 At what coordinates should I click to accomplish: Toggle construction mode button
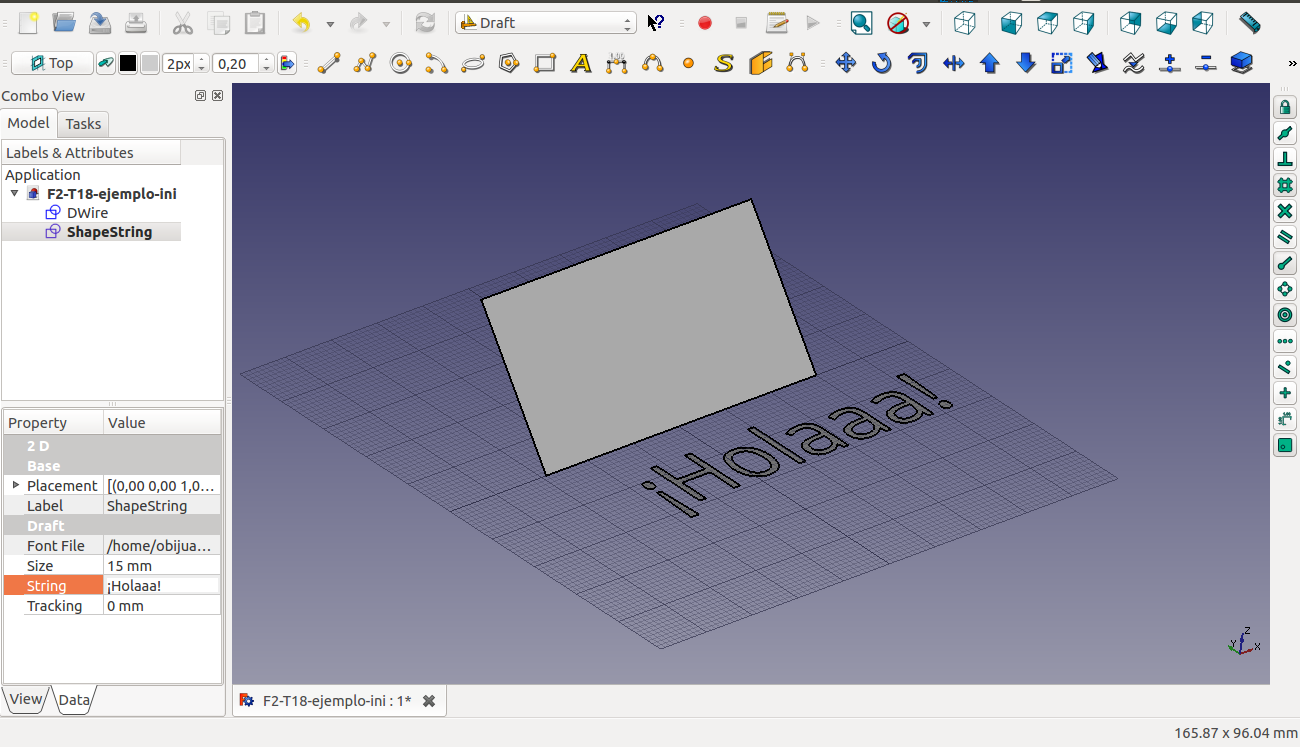[106, 64]
